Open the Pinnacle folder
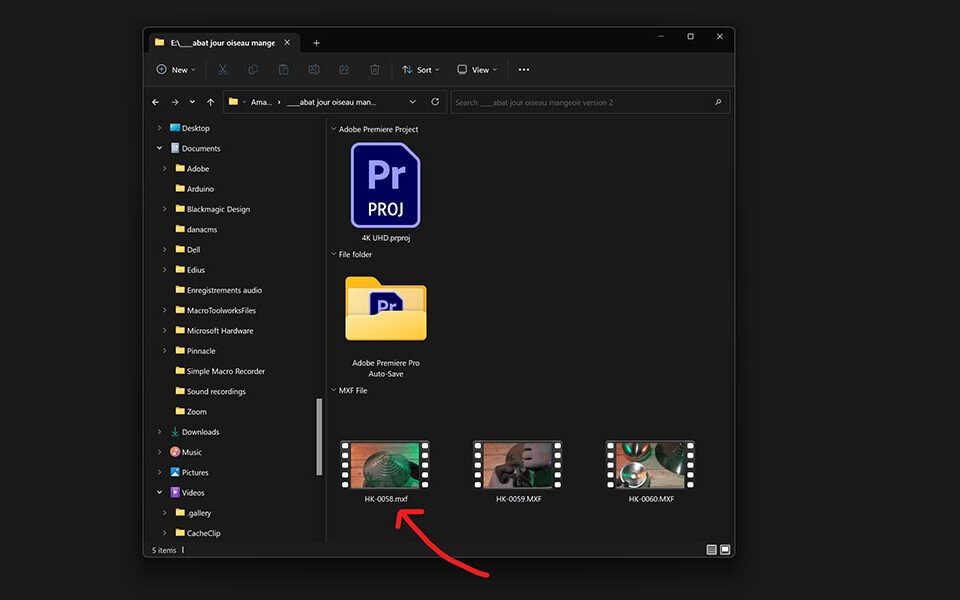The height and width of the screenshot is (600, 960). [x=201, y=350]
